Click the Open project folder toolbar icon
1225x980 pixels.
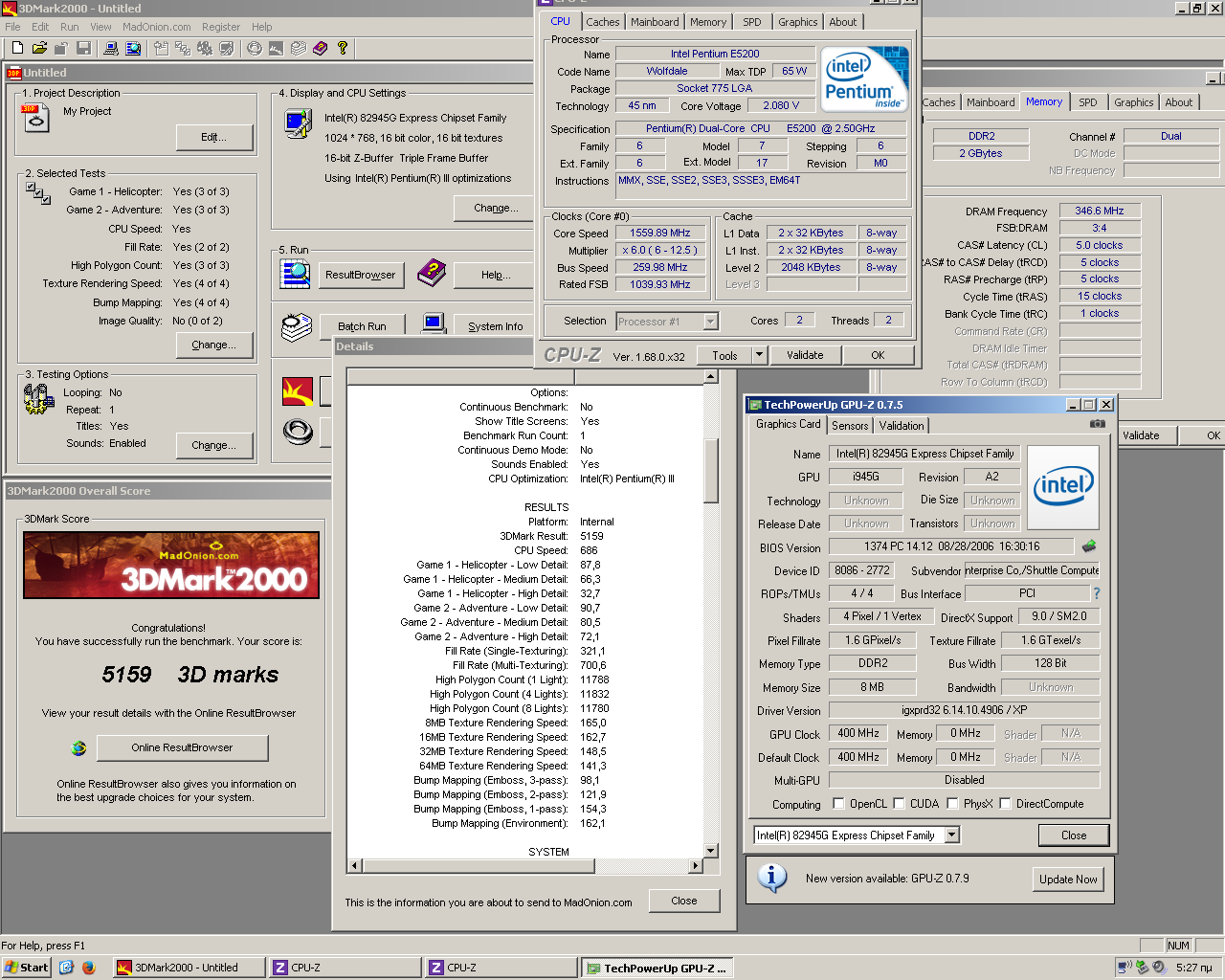click(x=39, y=48)
